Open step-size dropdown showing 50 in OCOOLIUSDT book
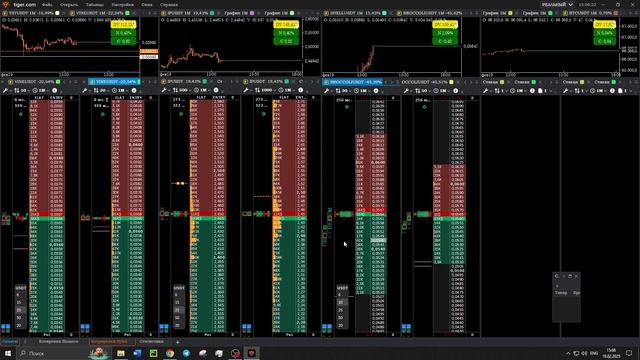This screenshot has height=360, width=640. (x=422, y=91)
